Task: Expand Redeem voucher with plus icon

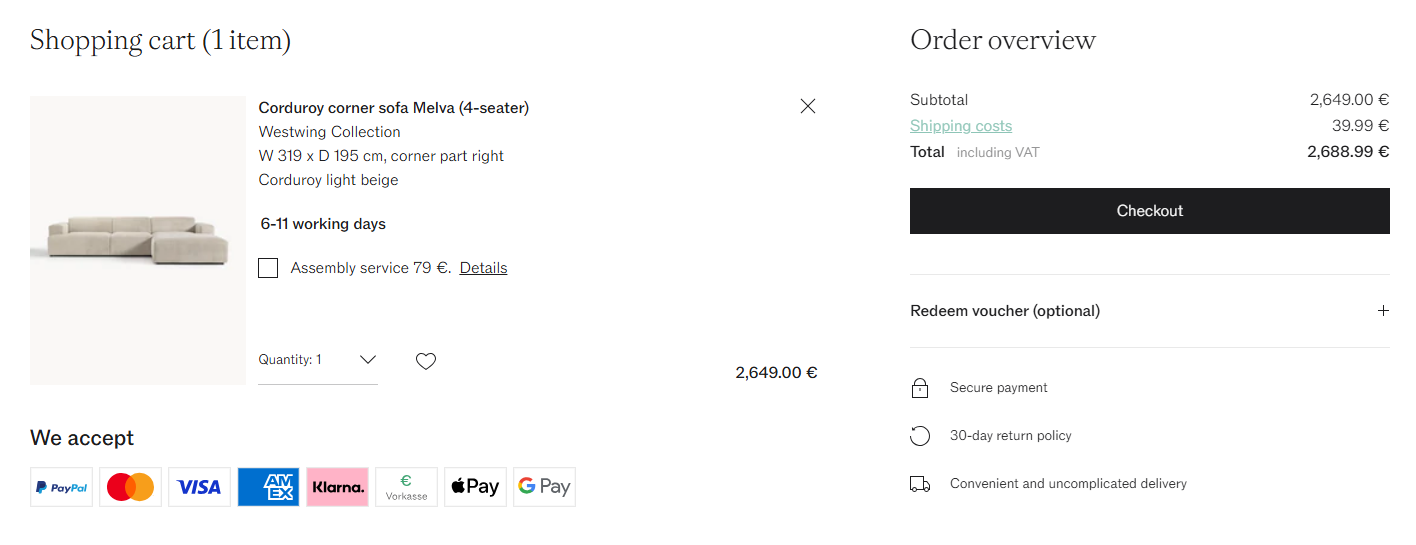Action: tap(1383, 311)
